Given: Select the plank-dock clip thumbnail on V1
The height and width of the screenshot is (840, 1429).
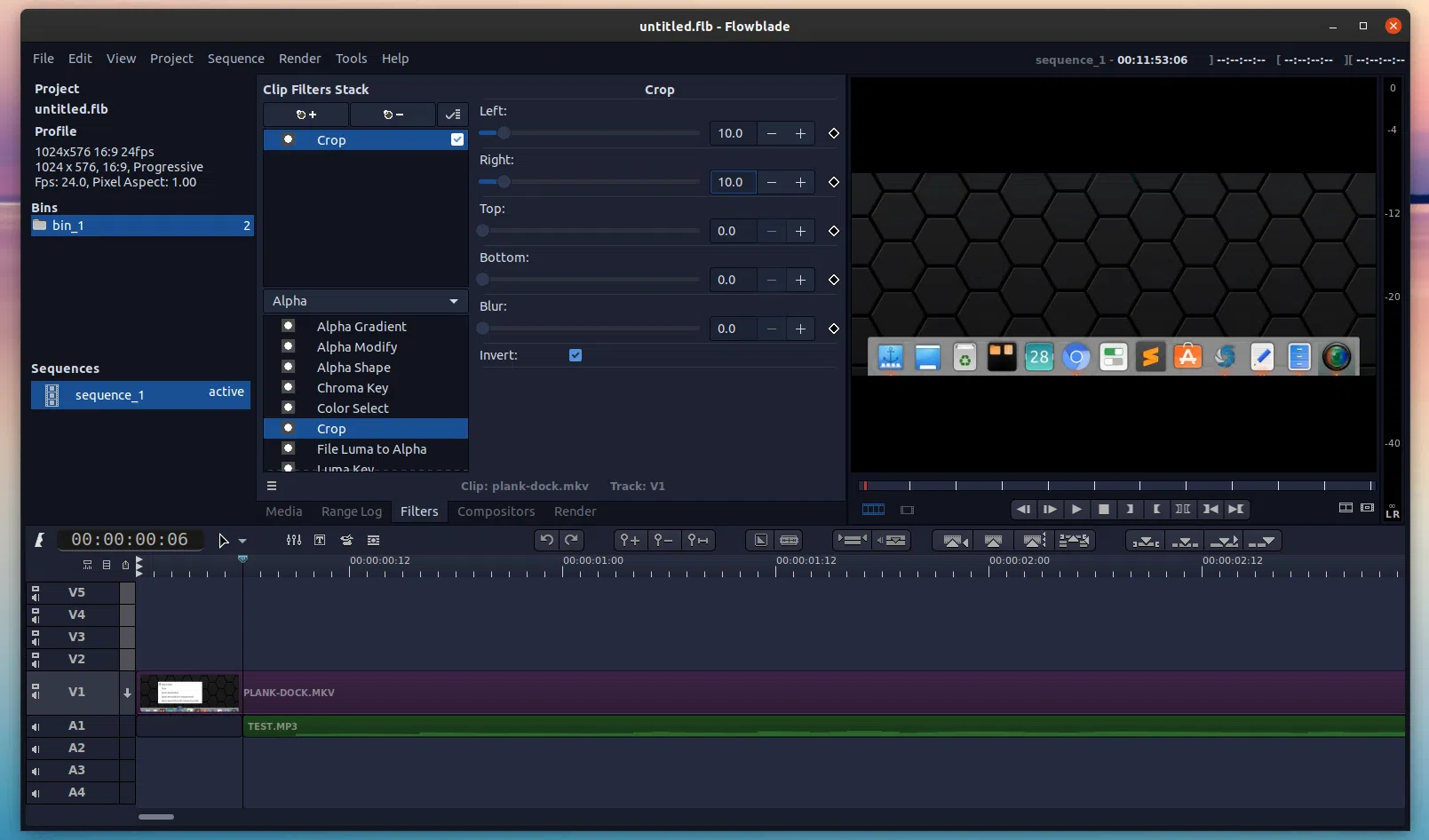Looking at the screenshot, I should coord(189,693).
